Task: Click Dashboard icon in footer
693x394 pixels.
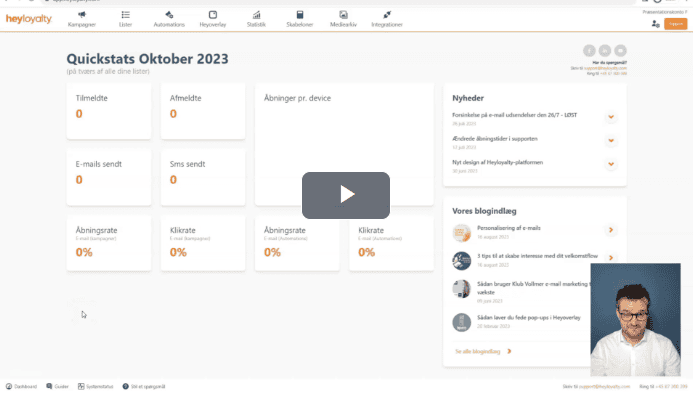Action: coord(9,386)
